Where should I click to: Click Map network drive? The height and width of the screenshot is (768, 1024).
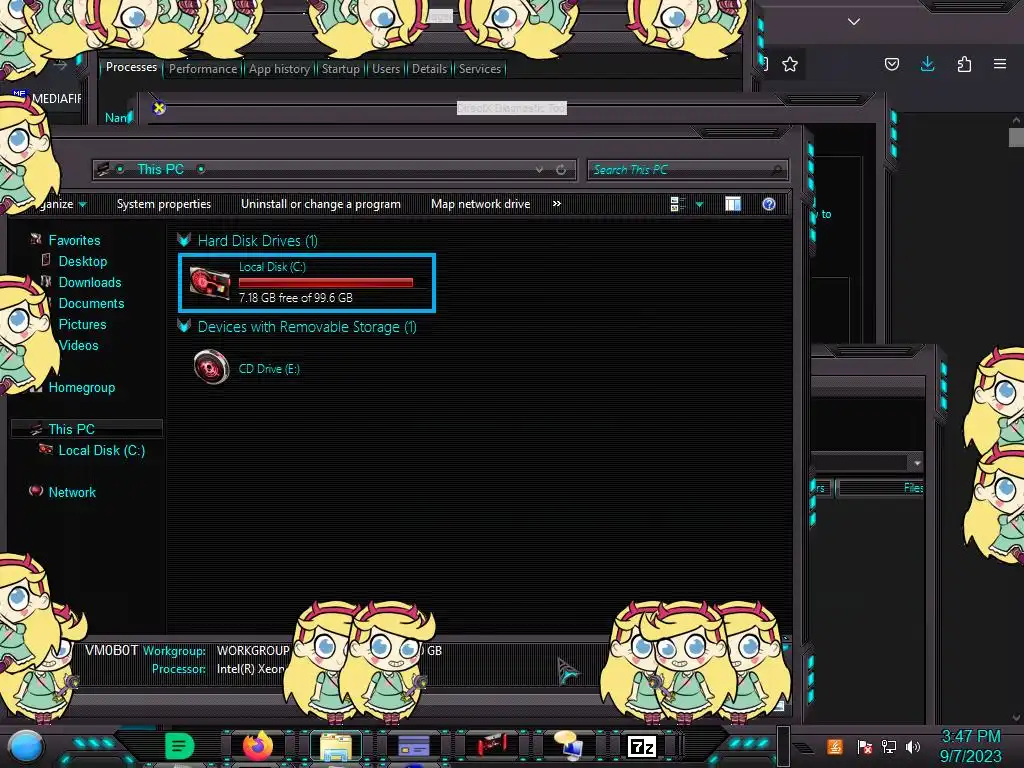pyautogui.click(x=480, y=204)
